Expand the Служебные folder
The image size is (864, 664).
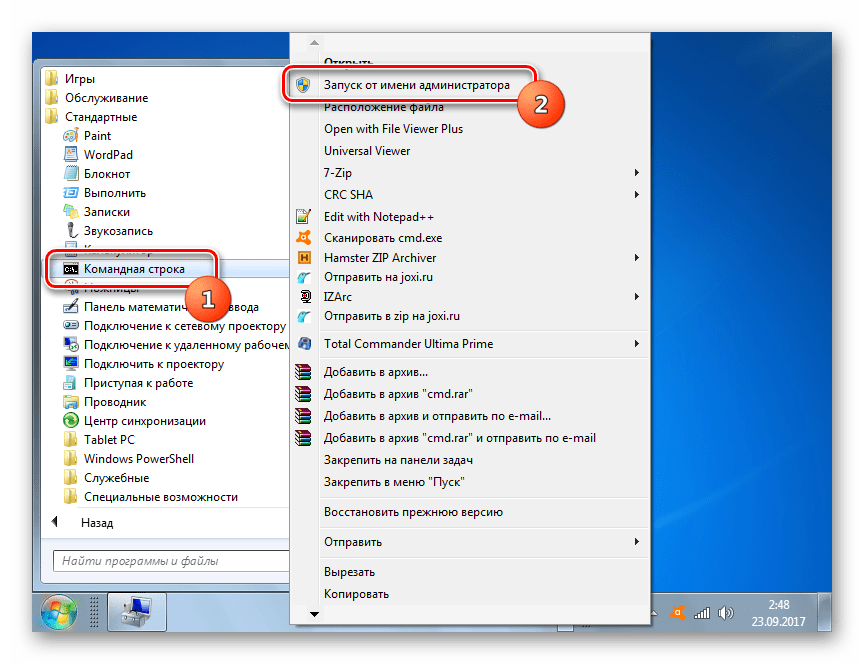pos(106,478)
